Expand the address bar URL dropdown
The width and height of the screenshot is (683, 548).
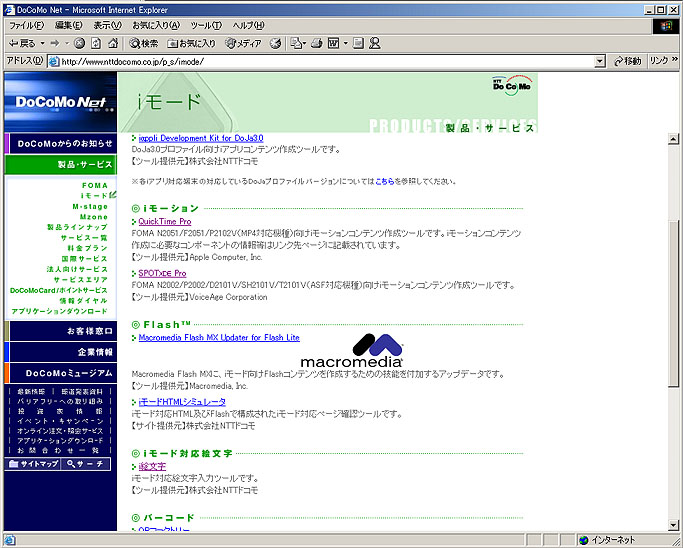[x=599, y=61]
